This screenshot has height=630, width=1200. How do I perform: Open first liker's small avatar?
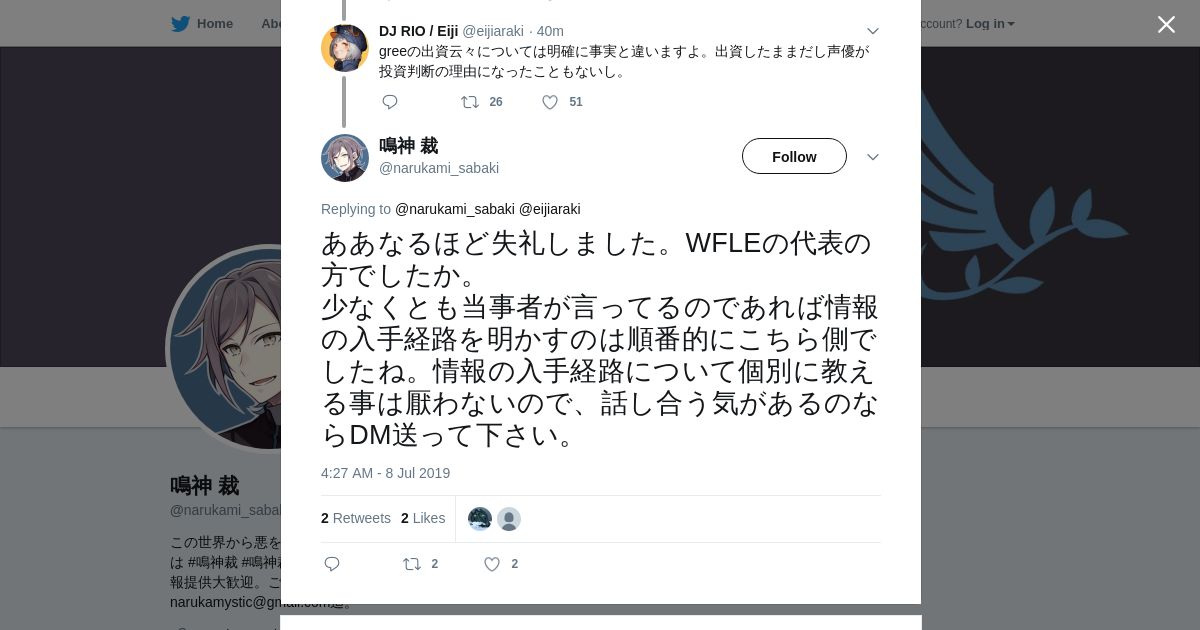(480, 519)
